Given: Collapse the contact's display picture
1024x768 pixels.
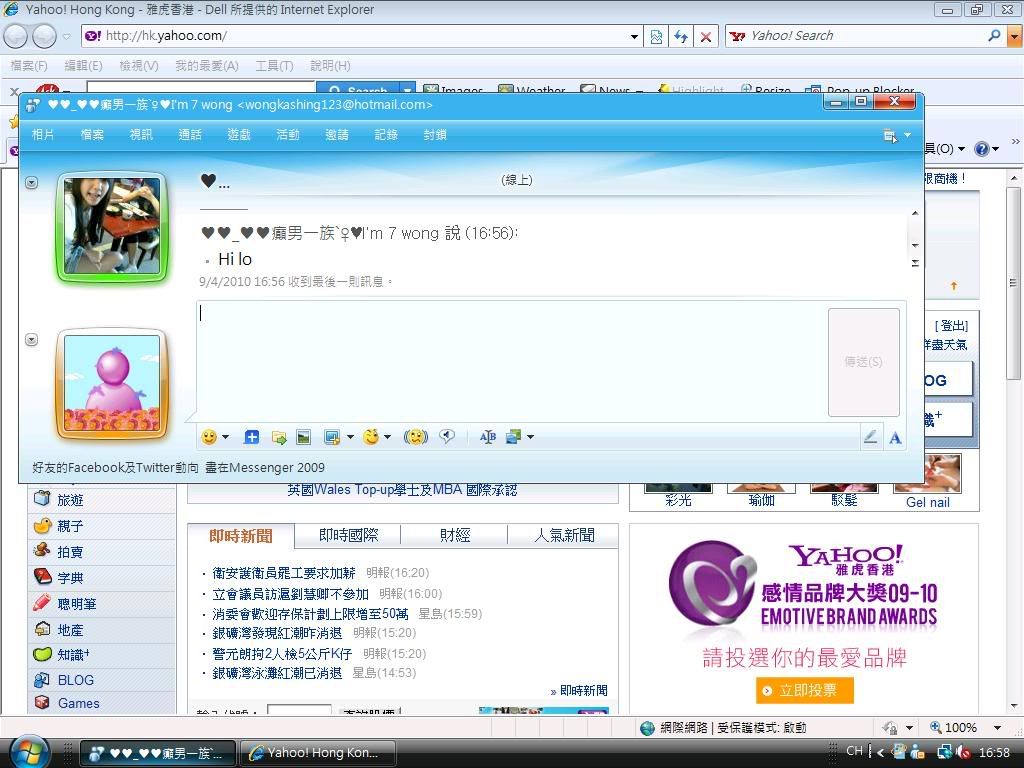Looking at the screenshot, I should point(32,183).
